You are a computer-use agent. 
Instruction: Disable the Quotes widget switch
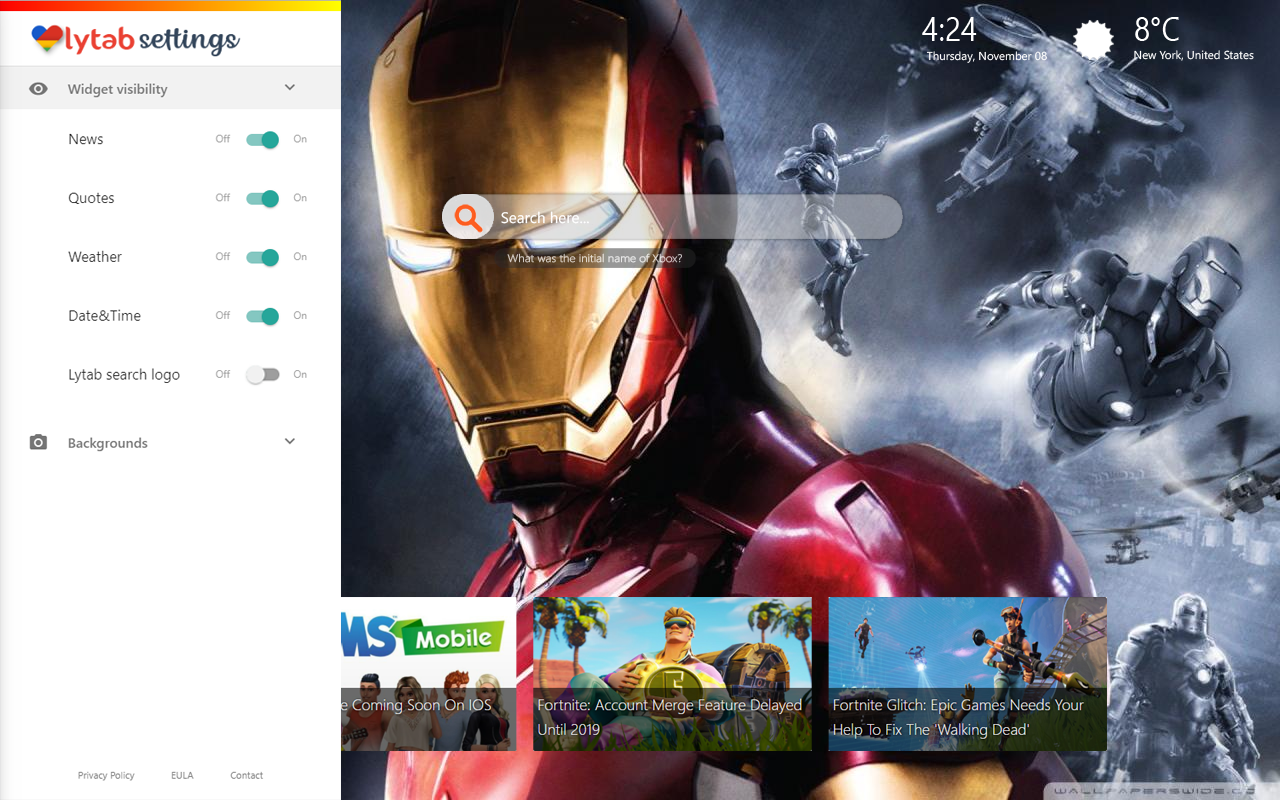click(x=263, y=198)
